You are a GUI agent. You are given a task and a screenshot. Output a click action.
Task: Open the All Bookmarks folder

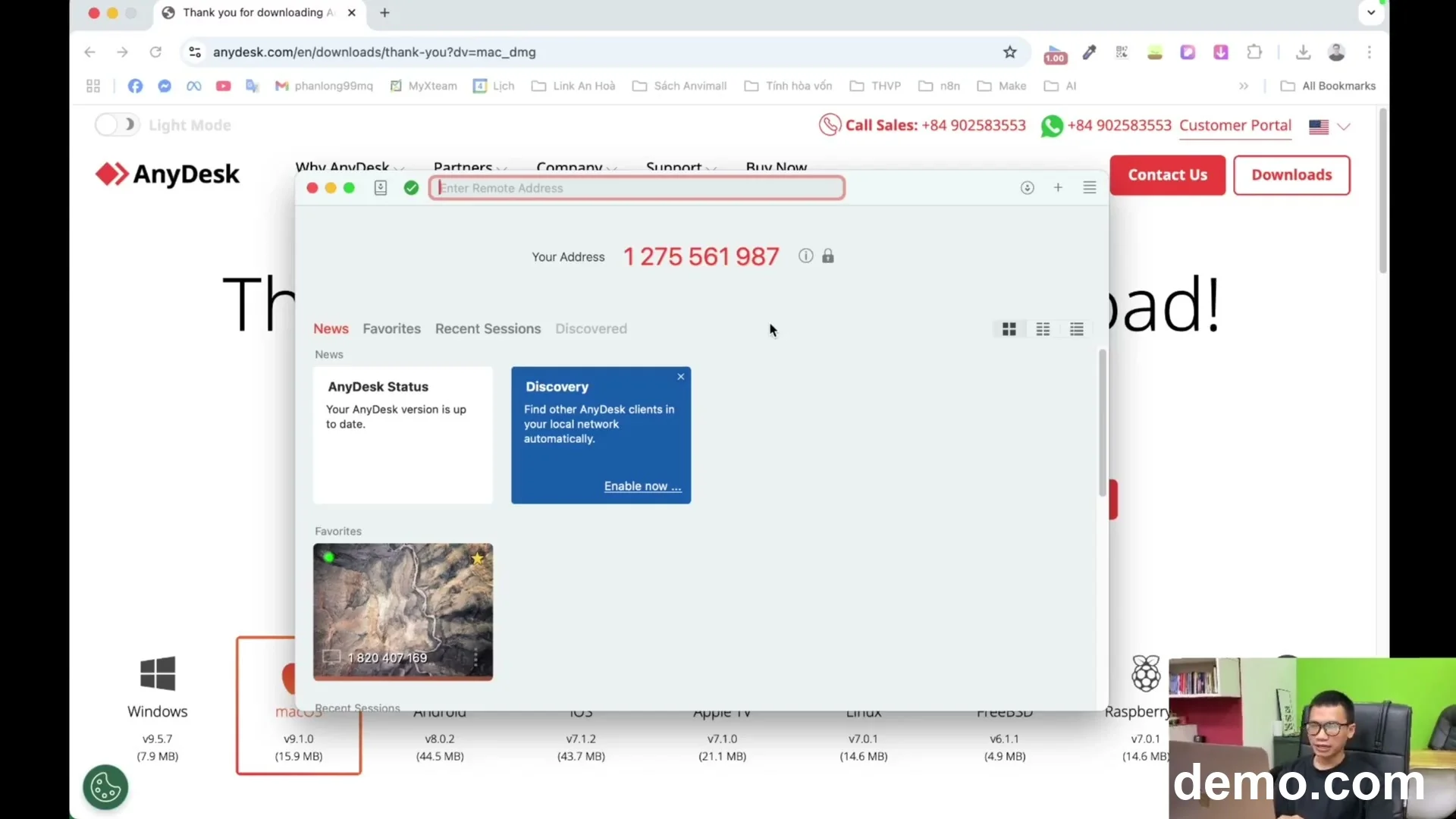(1329, 86)
